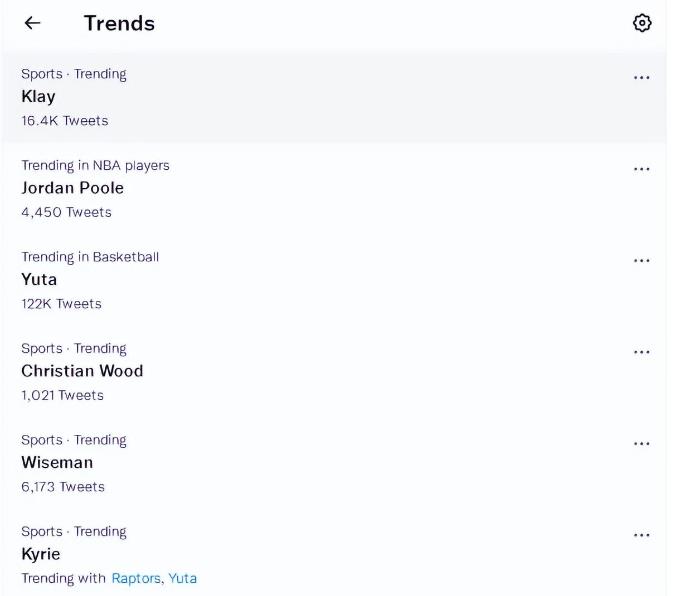Open the Wiseman trending topic
The width and height of the screenshot is (674, 596).
tap(57, 462)
